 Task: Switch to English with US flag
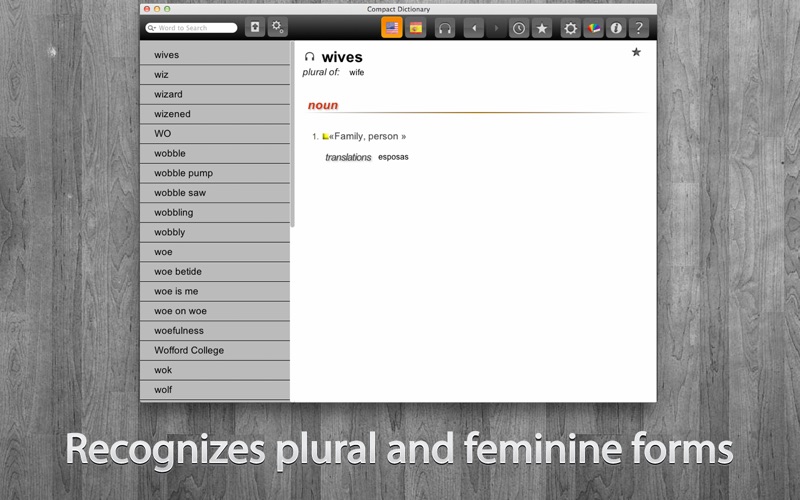392,28
